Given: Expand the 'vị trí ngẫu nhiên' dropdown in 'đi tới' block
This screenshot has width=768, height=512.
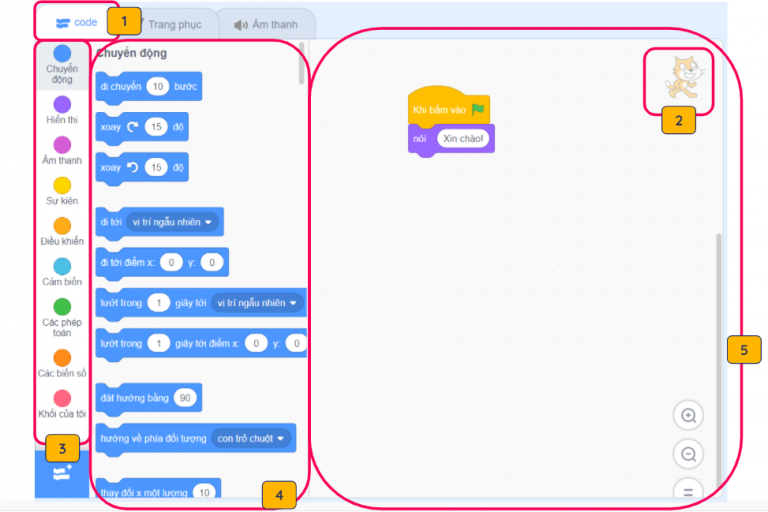Looking at the screenshot, I should coord(173,222).
